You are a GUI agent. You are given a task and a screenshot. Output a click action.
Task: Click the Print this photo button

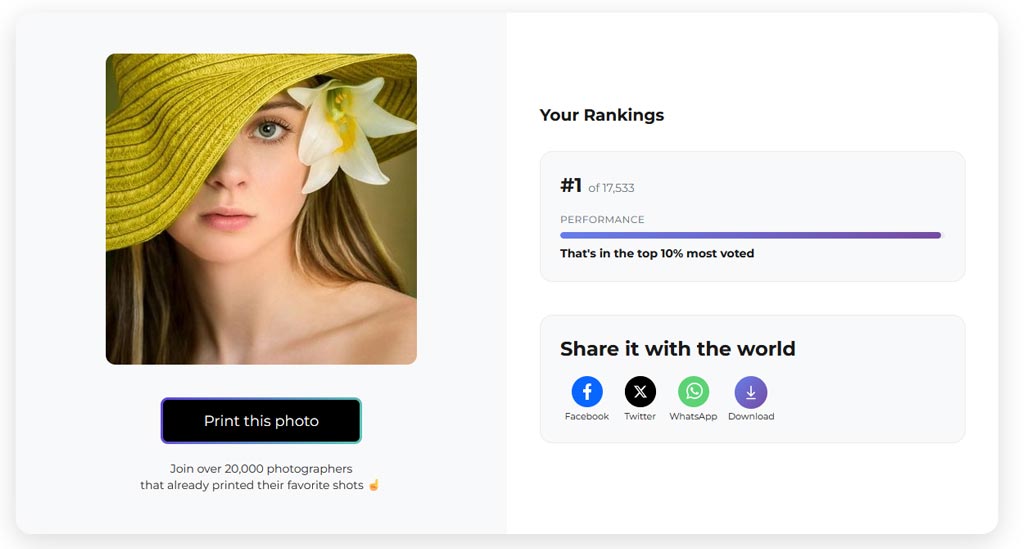click(261, 421)
